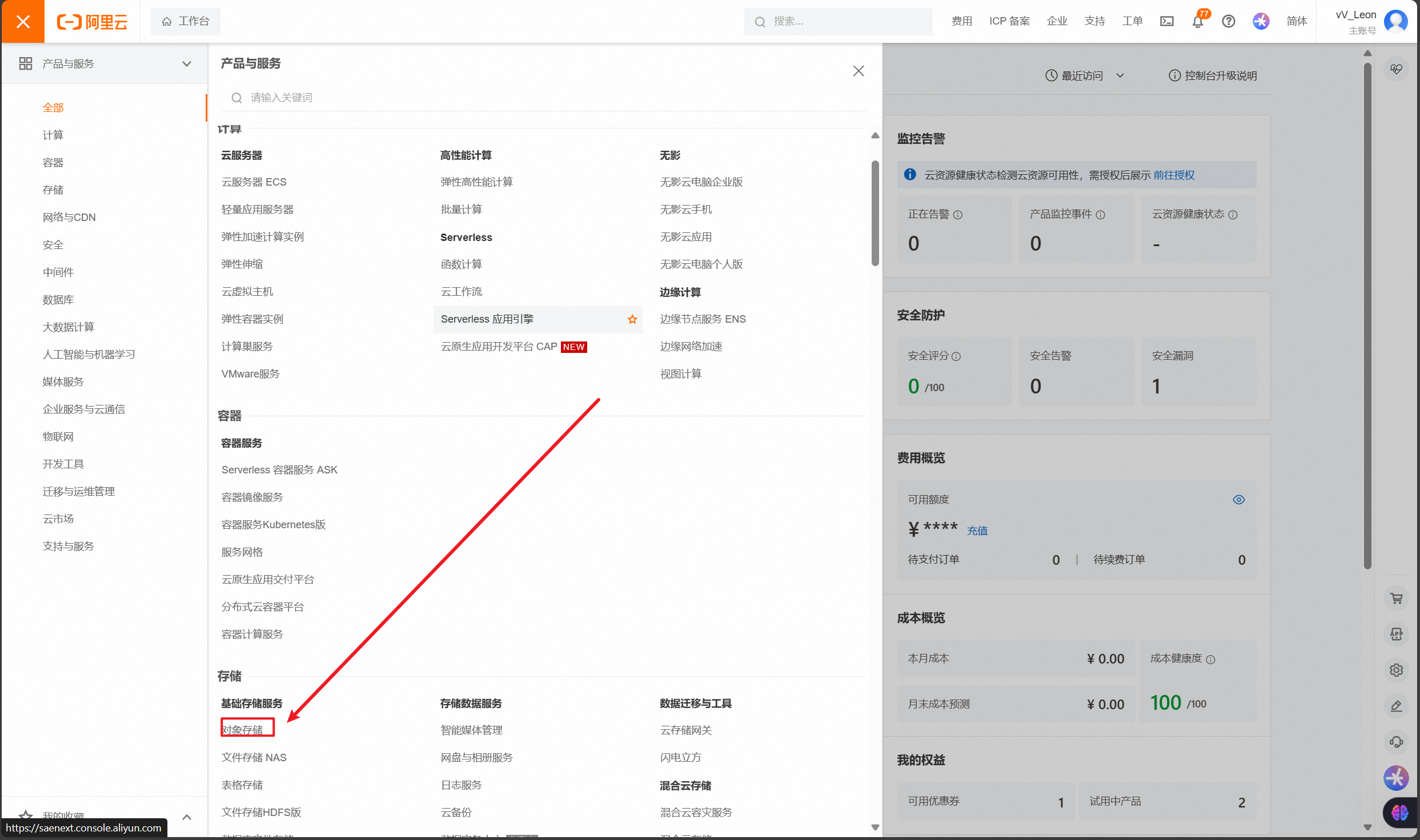Open the colorful assistant icon in the right sidebar

[1397, 778]
